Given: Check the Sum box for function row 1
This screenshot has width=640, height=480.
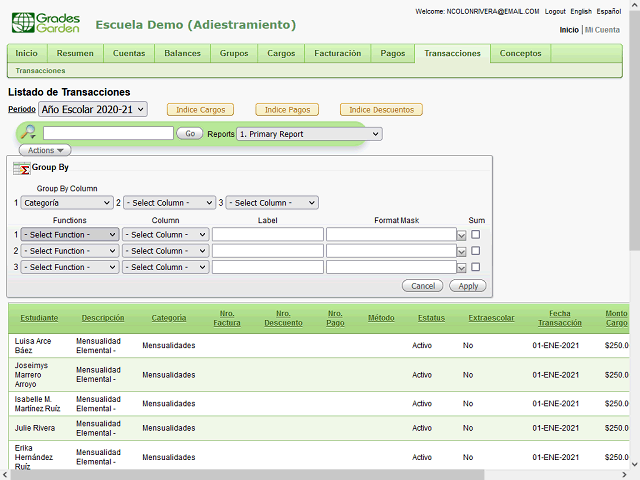Looking at the screenshot, I should (476, 235).
